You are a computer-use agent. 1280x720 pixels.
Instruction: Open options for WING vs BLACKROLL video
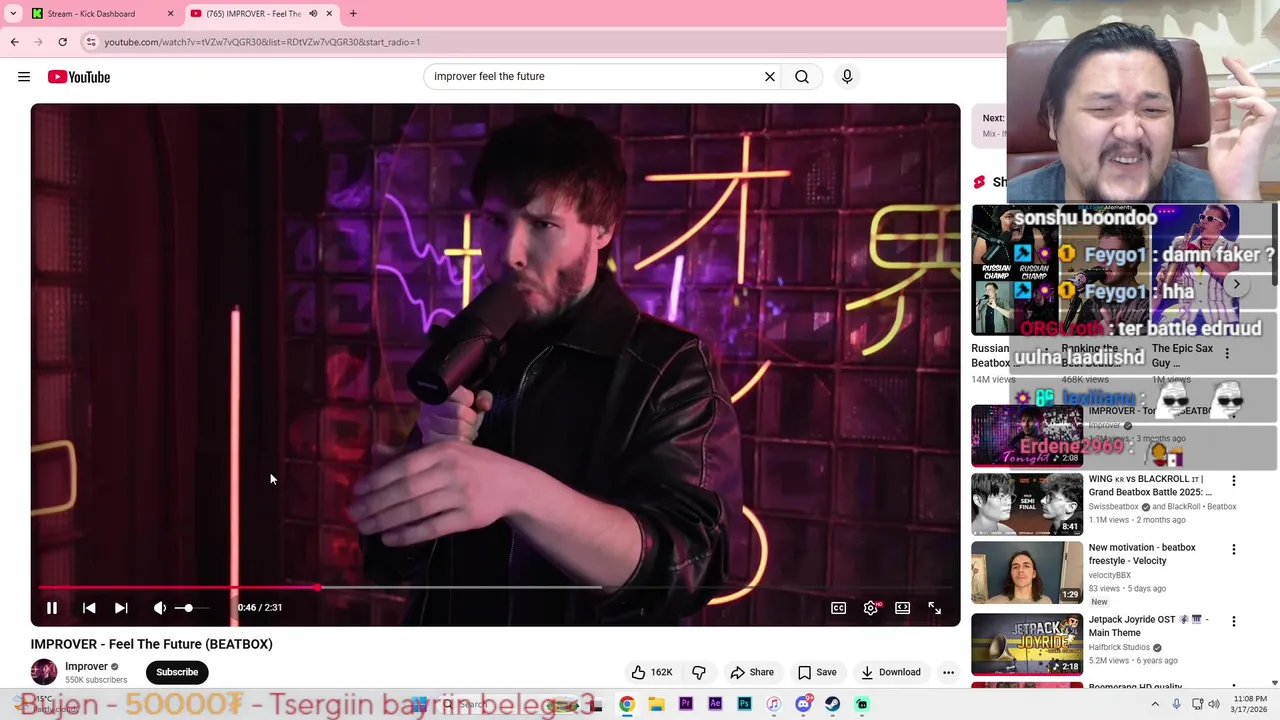(1234, 481)
